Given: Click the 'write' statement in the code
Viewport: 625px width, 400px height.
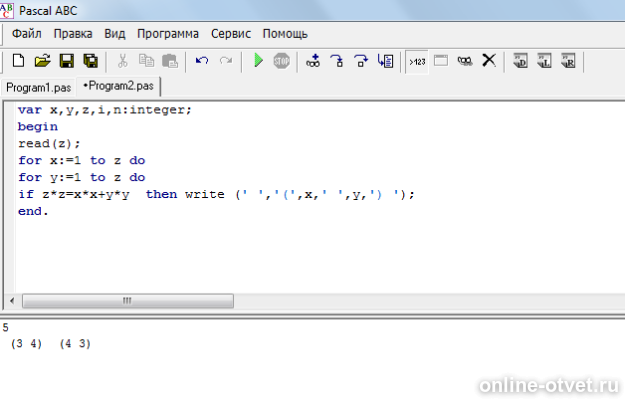Looking at the screenshot, I should [204, 194].
